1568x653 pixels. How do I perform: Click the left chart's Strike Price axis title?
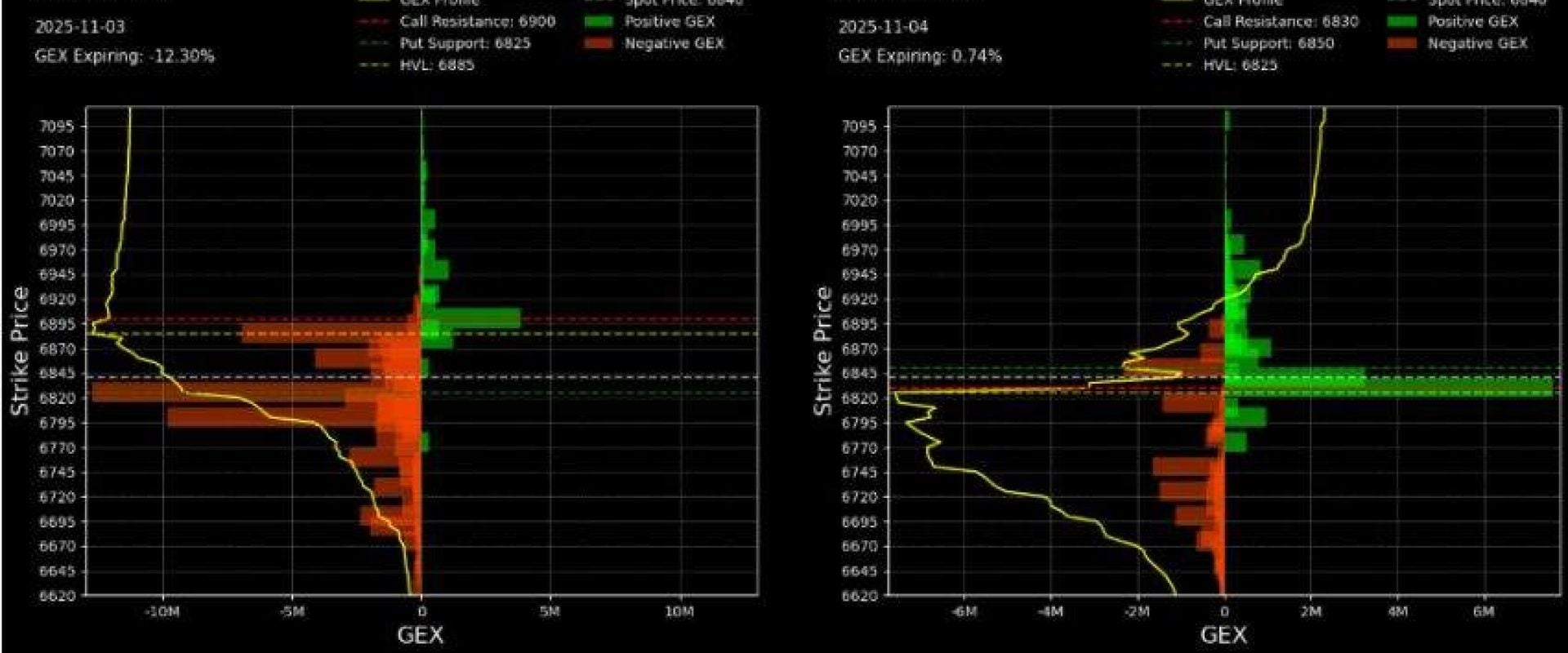[20, 351]
